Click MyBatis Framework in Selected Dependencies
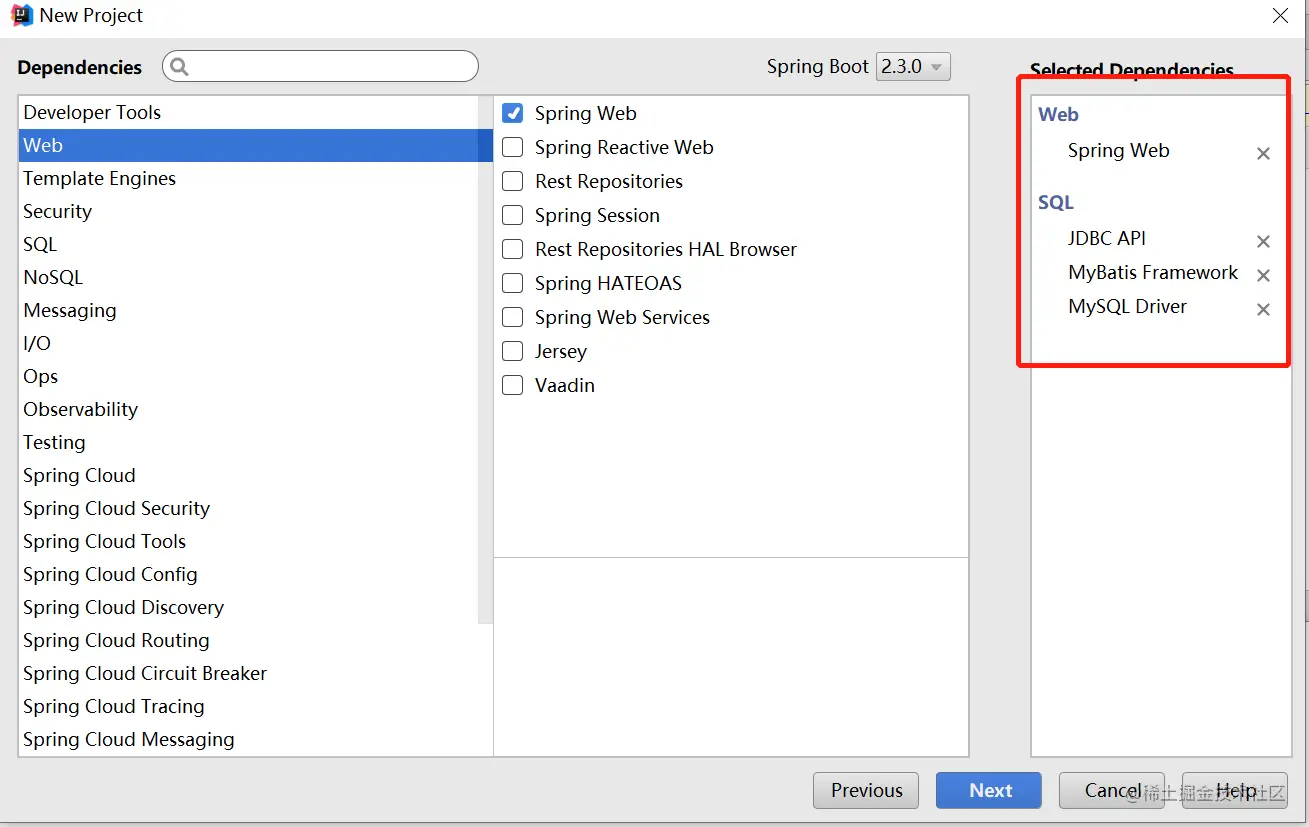The image size is (1309, 827). (x=1152, y=273)
